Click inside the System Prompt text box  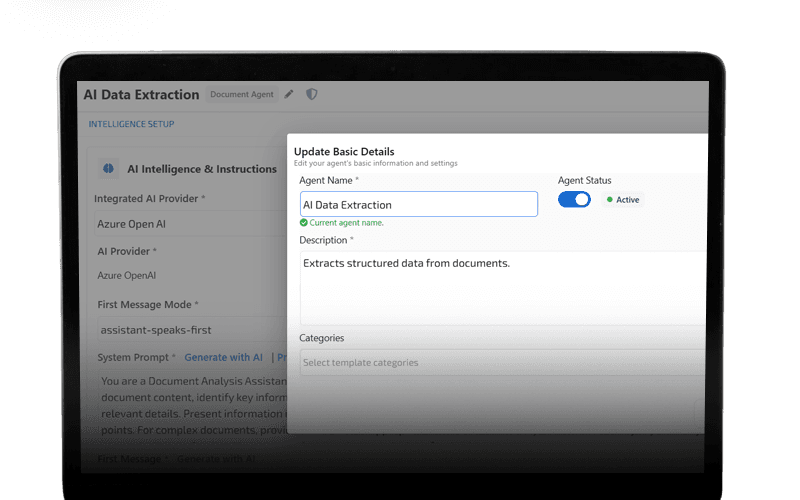pyautogui.click(x=190, y=400)
